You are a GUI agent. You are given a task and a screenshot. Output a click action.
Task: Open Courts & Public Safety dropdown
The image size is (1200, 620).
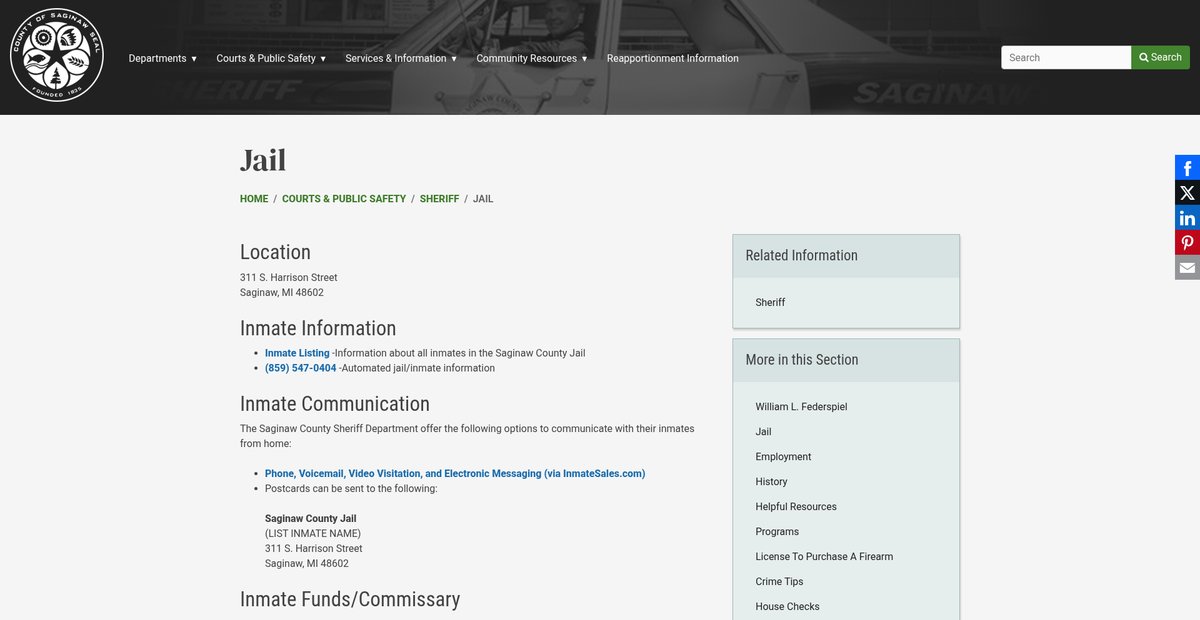pyautogui.click(x=271, y=58)
